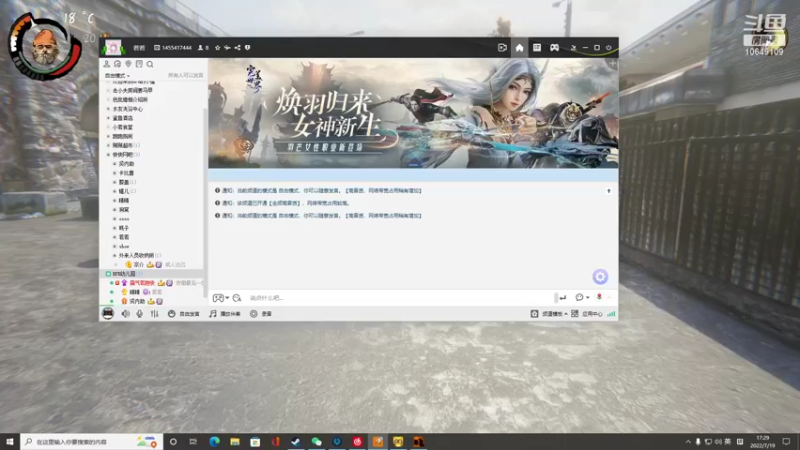Click the scroll-to-top pin in chat notices

pyautogui.click(x=609, y=191)
